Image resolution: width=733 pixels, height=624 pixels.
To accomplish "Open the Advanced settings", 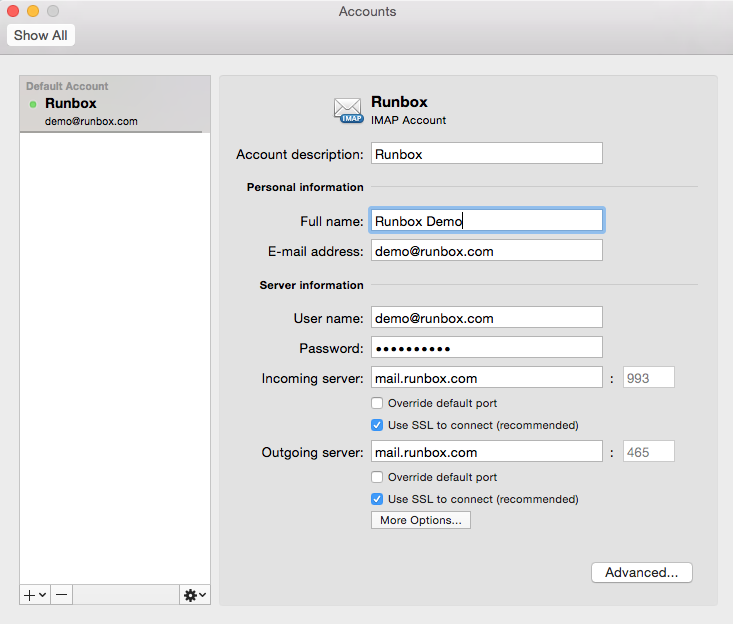I will click(x=642, y=572).
